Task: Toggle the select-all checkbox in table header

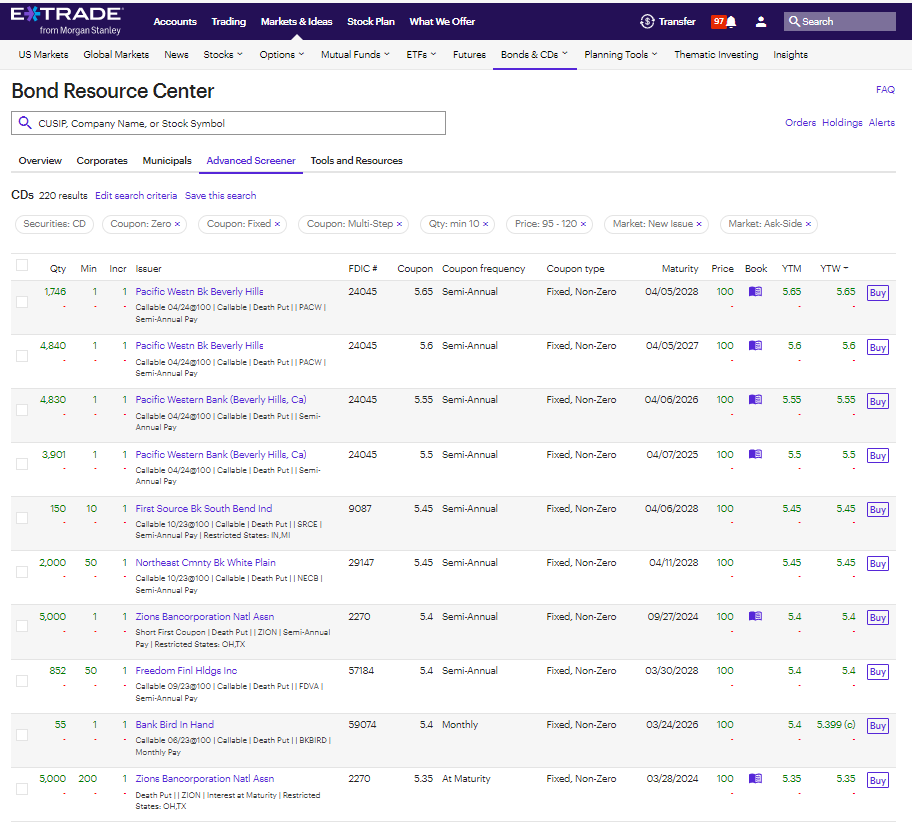Action: [x=22, y=265]
